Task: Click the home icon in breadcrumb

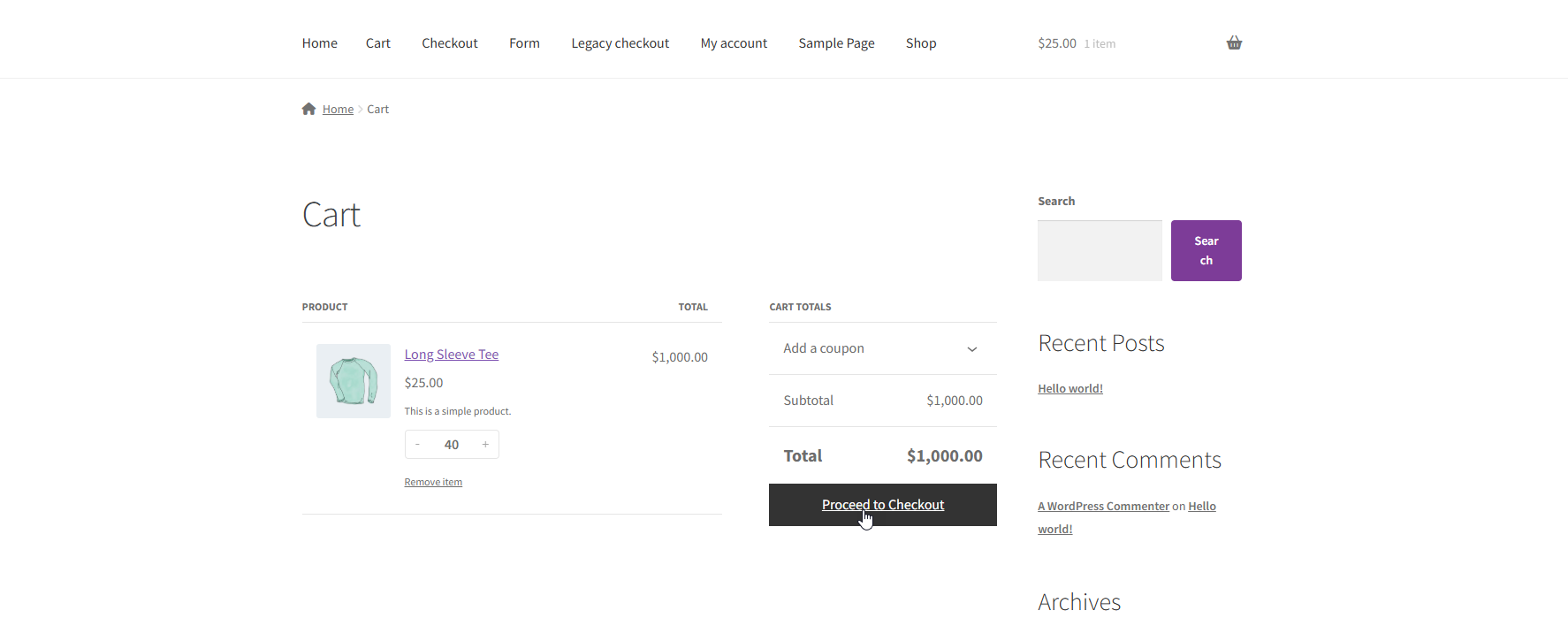Action: tap(308, 109)
